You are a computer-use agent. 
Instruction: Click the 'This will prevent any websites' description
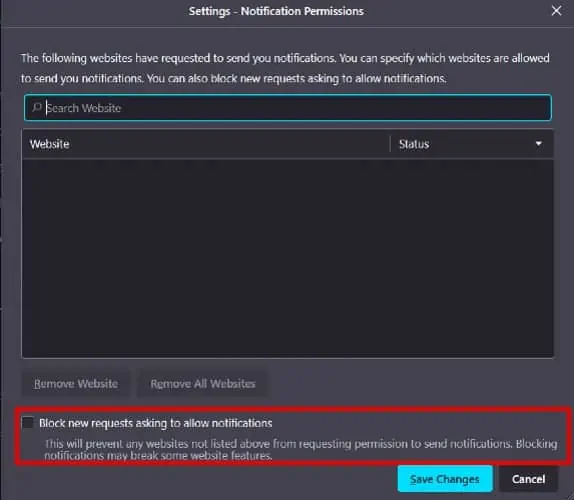301,449
